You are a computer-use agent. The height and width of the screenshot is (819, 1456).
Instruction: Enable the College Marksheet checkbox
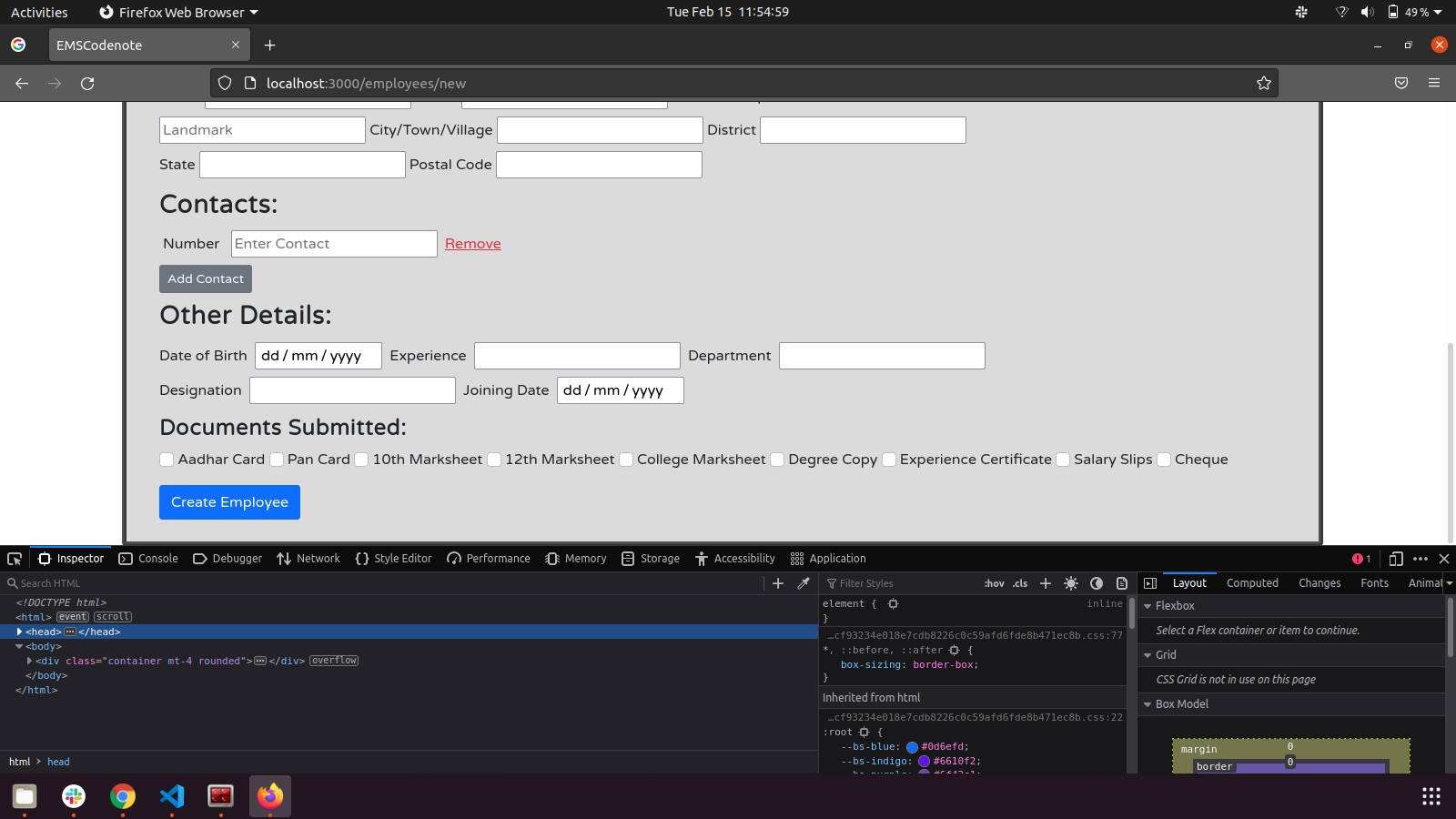pos(626,460)
